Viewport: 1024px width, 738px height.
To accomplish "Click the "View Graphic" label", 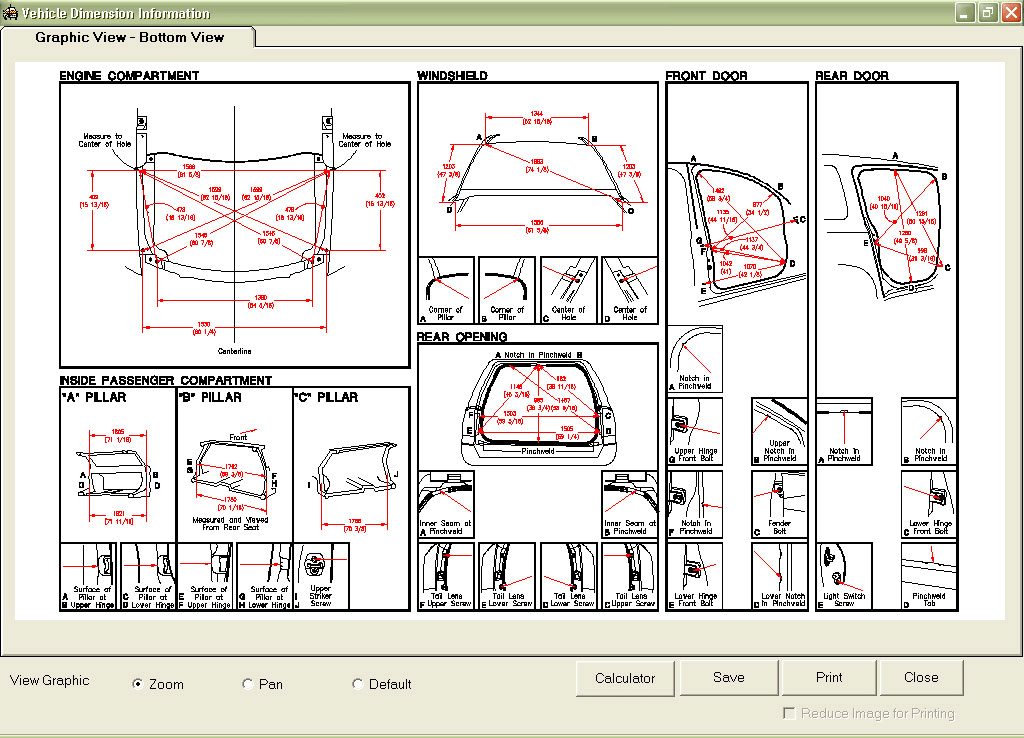I will click(x=50, y=681).
